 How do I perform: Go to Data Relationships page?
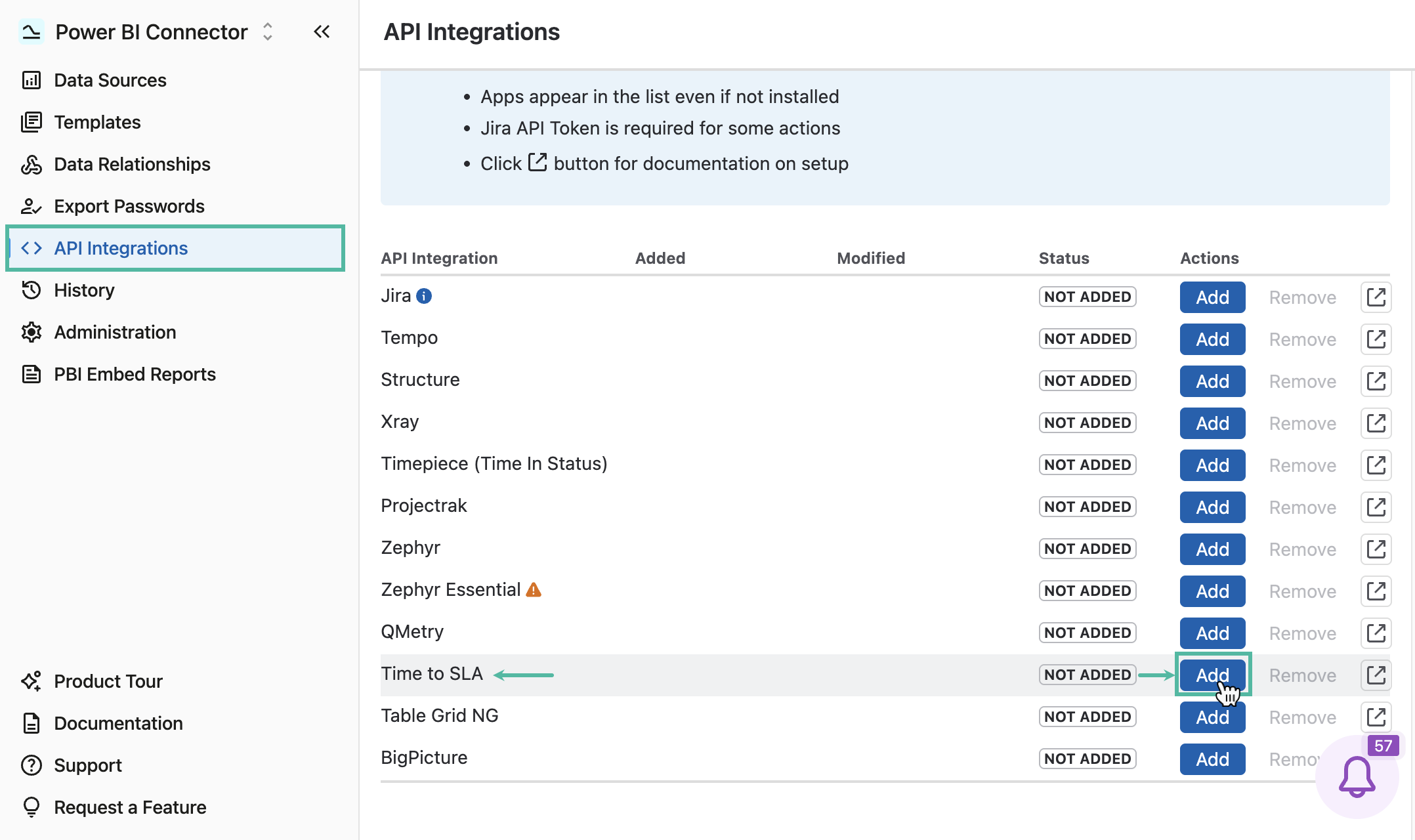pyautogui.click(x=132, y=164)
